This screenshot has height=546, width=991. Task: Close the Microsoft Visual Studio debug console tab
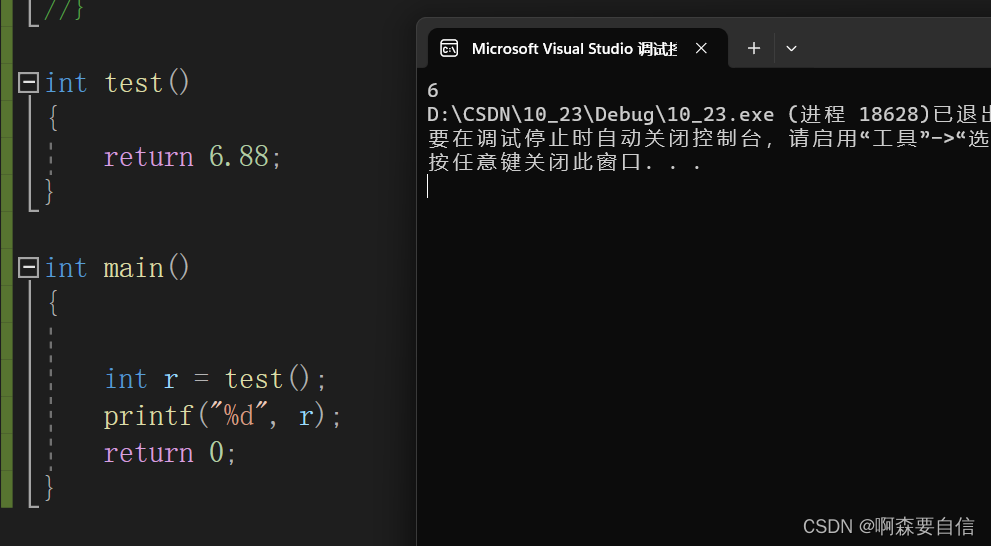701,49
